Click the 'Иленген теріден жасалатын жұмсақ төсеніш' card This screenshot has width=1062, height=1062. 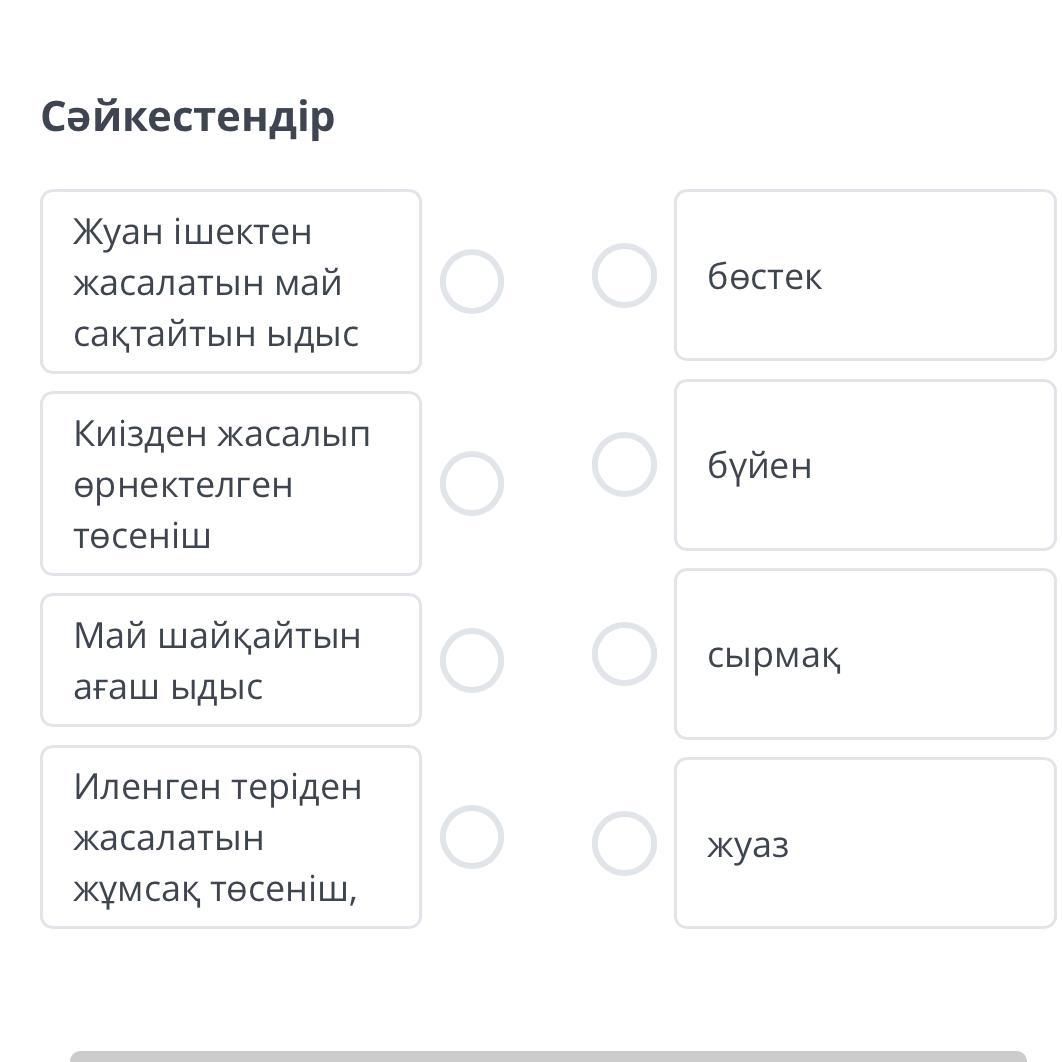tap(231, 837)
